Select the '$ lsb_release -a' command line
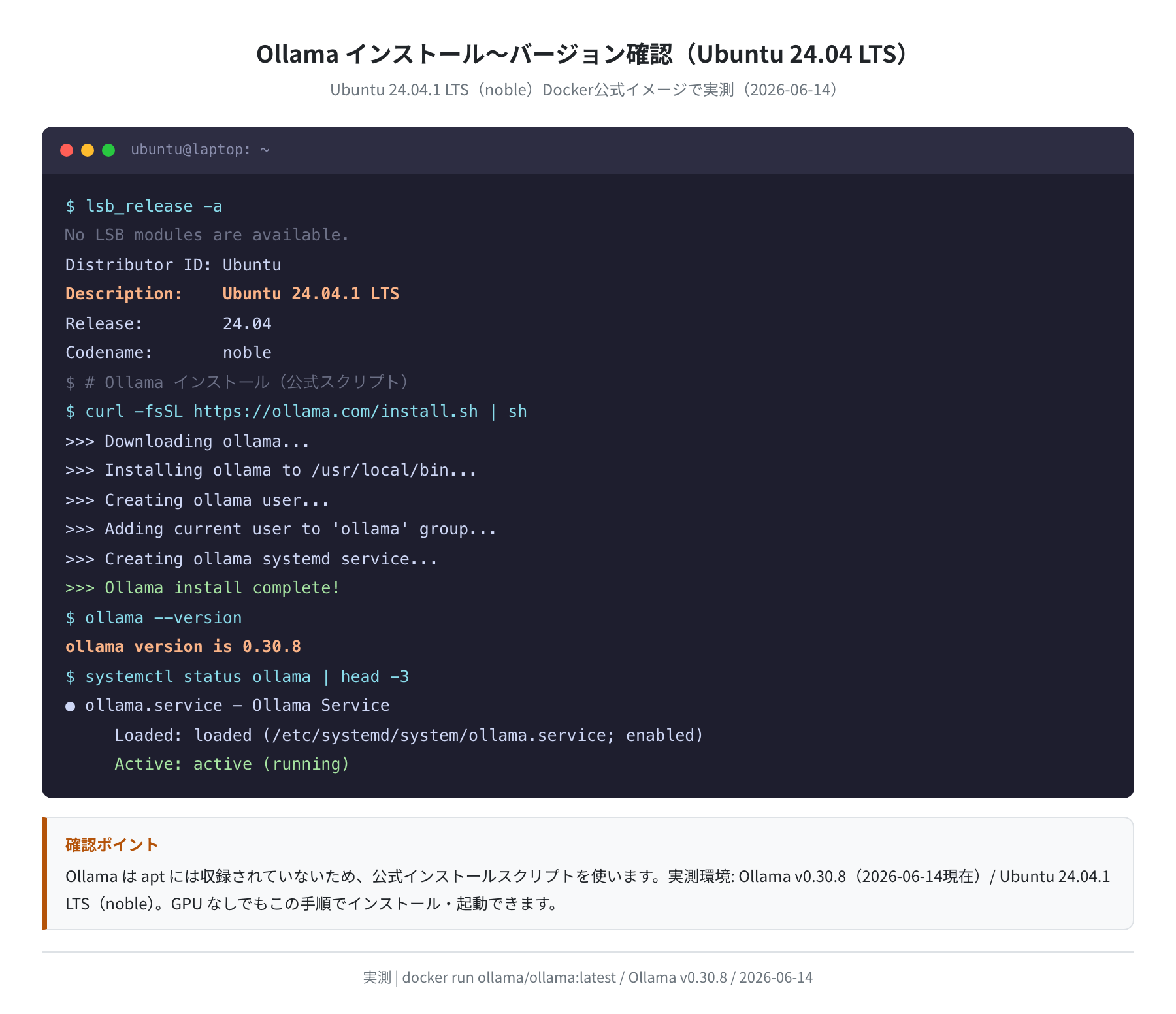Screen dimensions: 1176x1014 (x=144, y=206)
